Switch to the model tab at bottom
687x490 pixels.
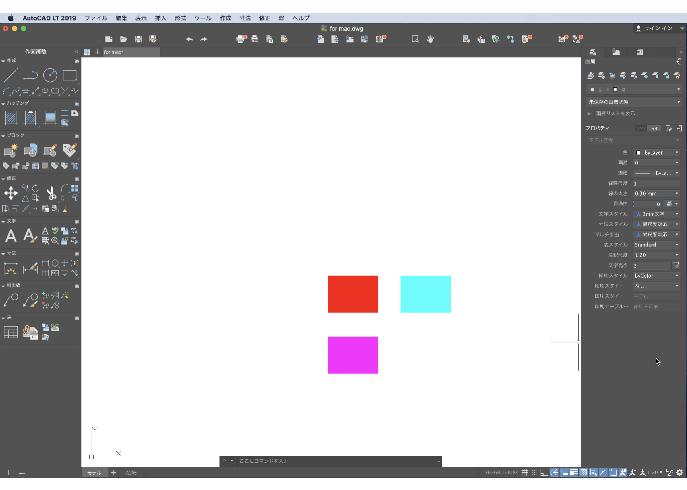94,472
